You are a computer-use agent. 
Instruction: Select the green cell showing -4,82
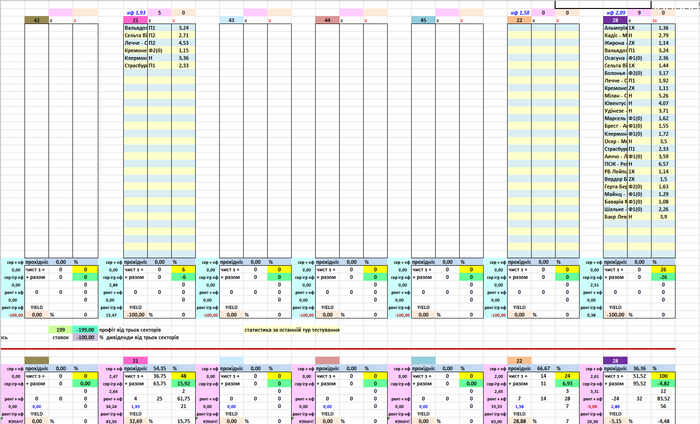point(663,384)
